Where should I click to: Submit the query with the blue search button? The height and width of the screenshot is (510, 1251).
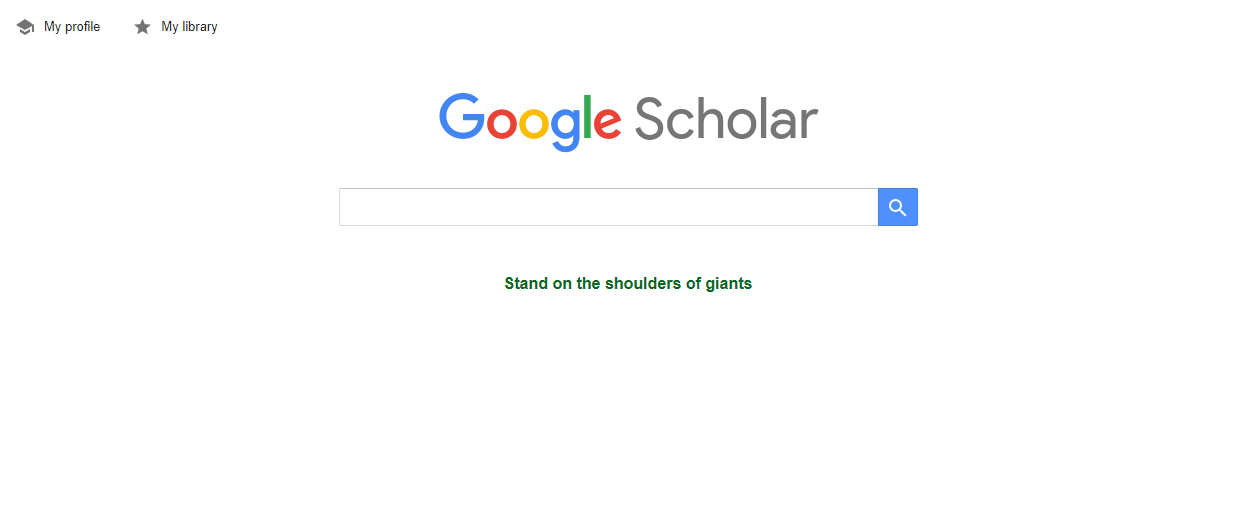coord(897,207)
